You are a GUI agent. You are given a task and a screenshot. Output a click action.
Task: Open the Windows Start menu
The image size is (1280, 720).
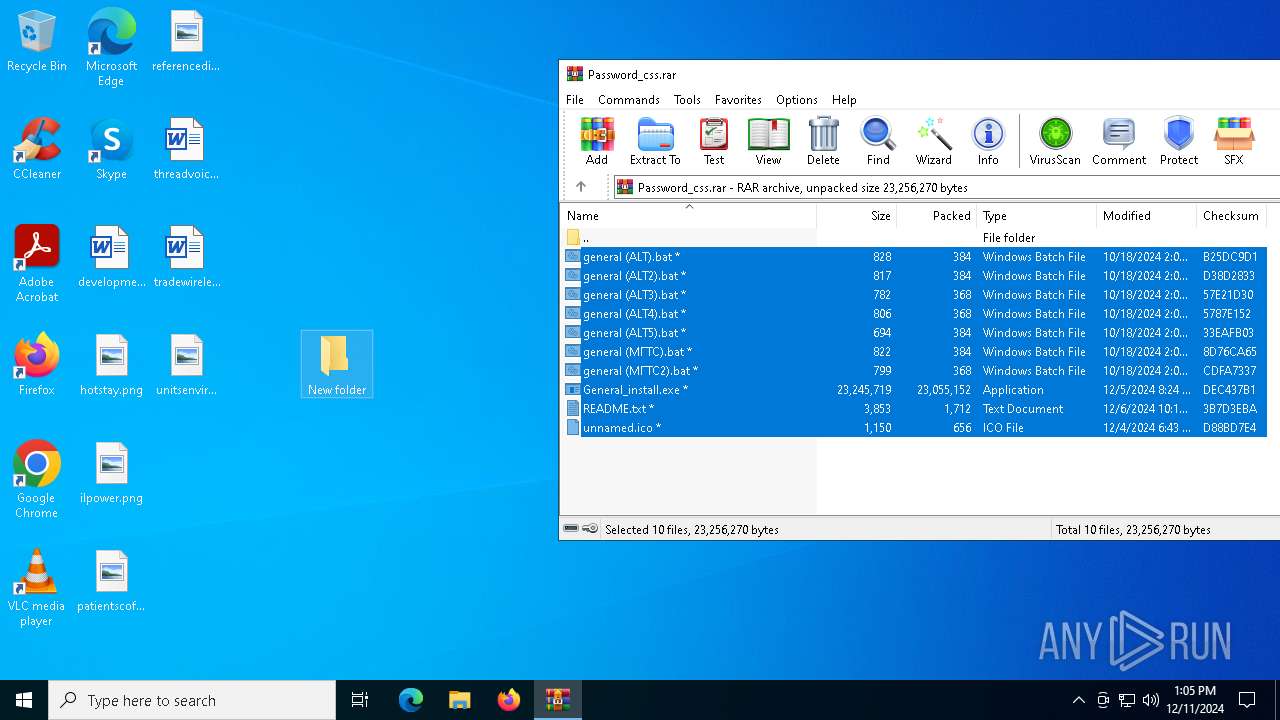tap(24, 700)
